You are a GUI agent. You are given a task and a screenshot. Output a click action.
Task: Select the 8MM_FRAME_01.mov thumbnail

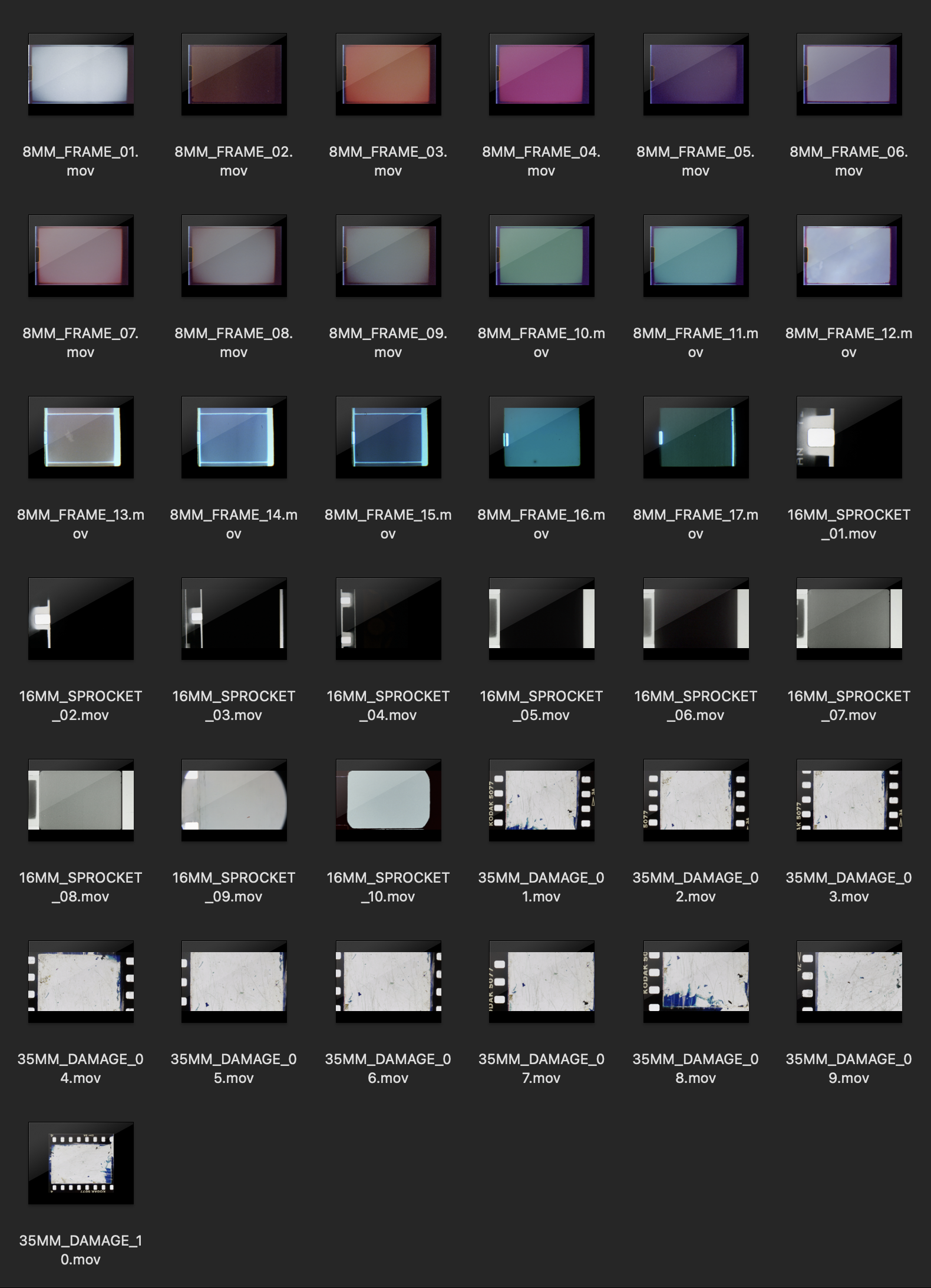[81, 74]
